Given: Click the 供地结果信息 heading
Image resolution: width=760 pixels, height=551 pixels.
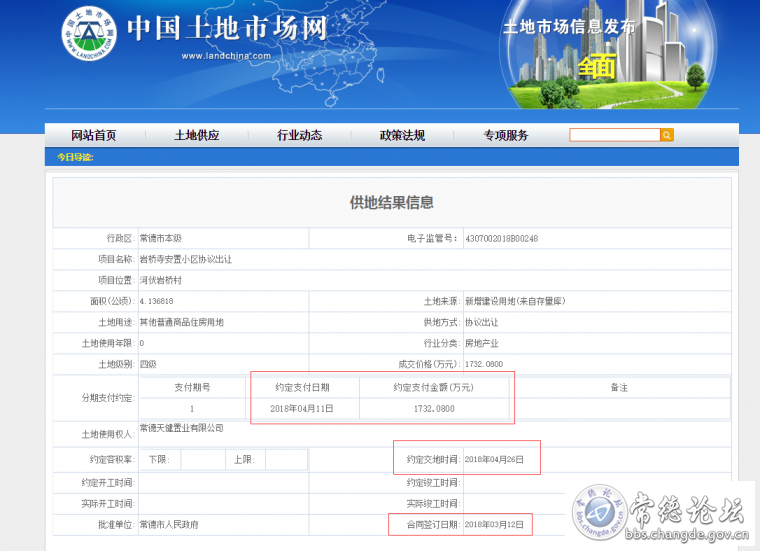Looking at the screenshot, I should [x=392, y=203].
